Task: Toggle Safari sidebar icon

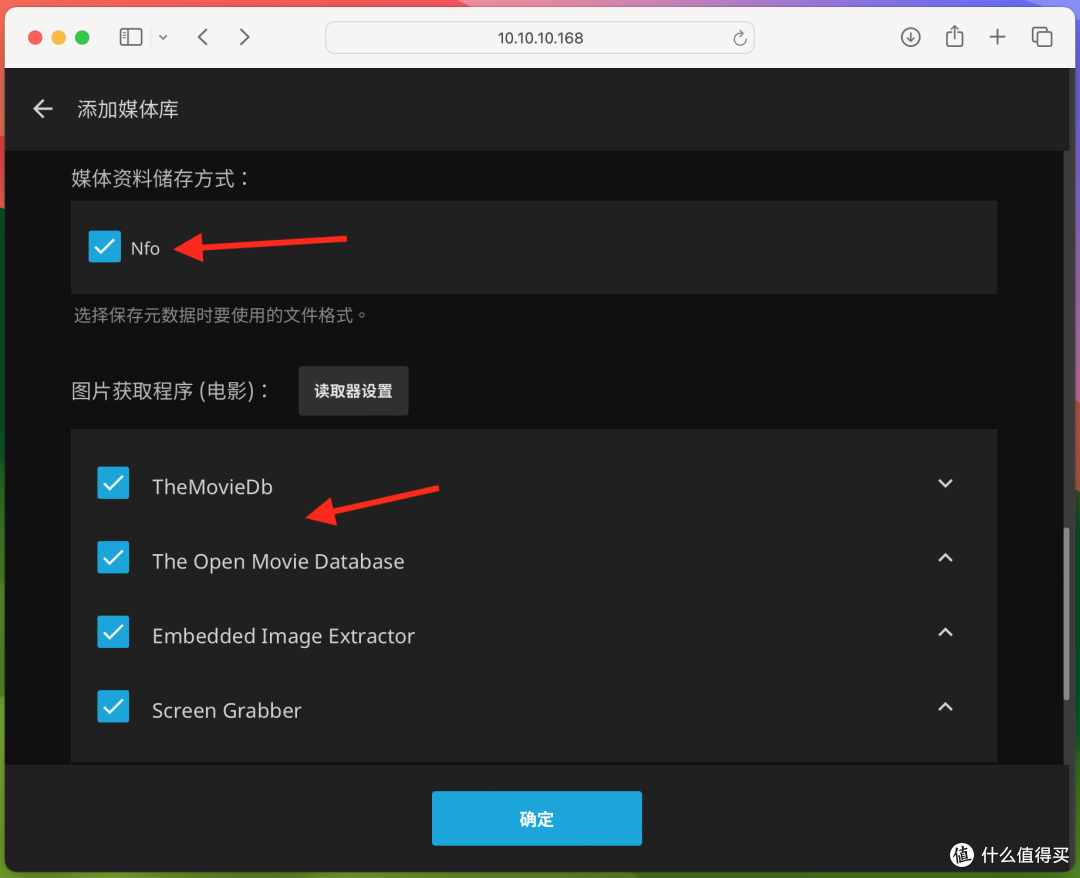Action: [131, 37]
